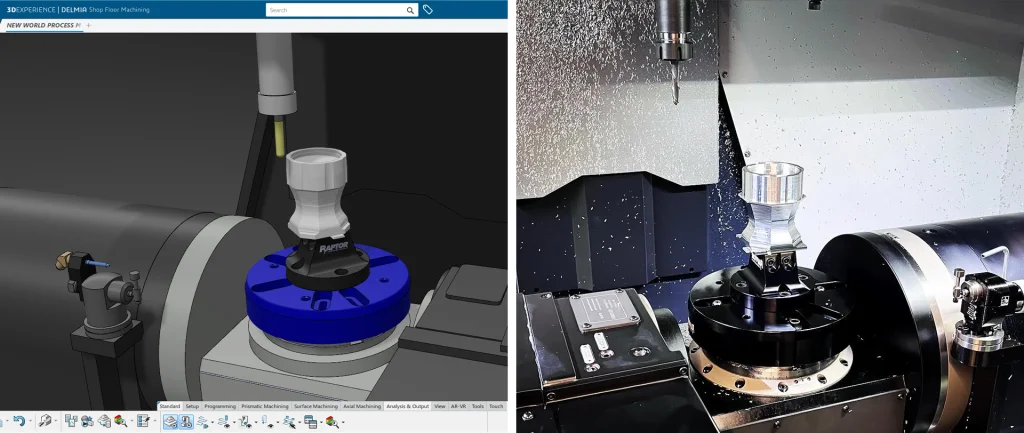This screenshot has width=1024, height=433.
Task: Switch to the Standard ribbon tab
Action: 170,406
